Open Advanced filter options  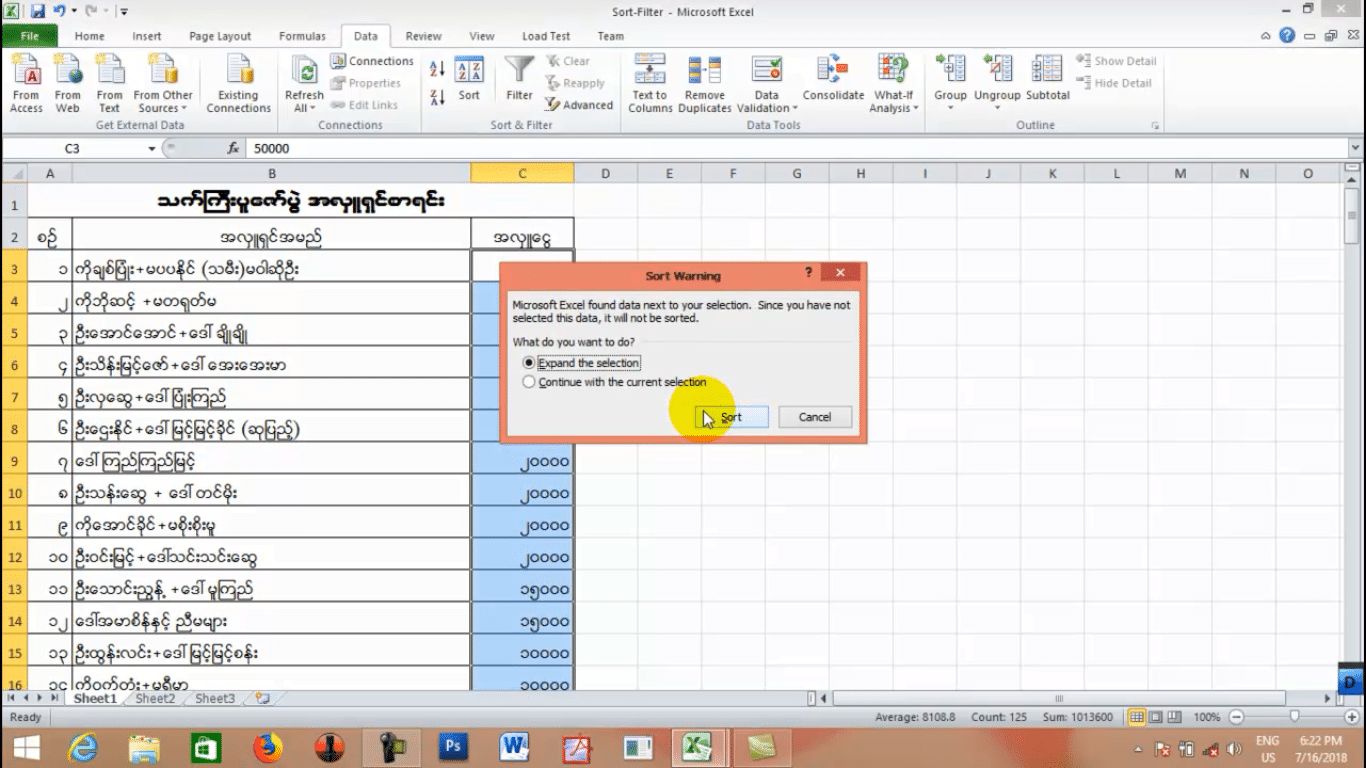tap(579, 104)
